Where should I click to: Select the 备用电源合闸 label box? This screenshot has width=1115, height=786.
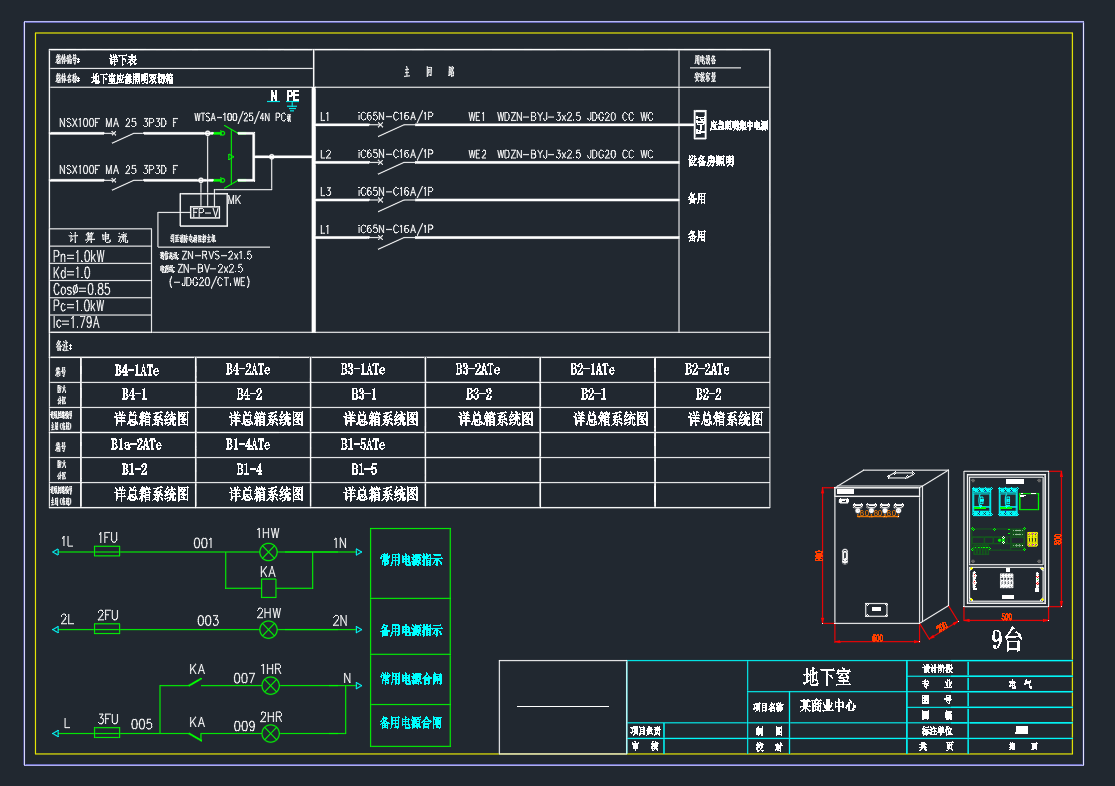coord(411,722)
